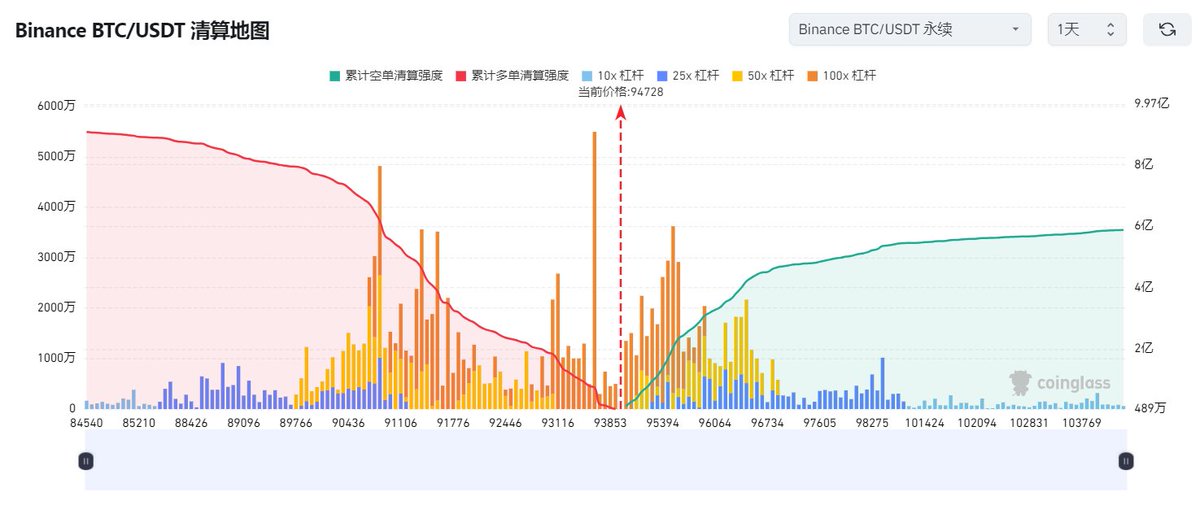
Task: Click the right axis value 6亿
Action: point(1145,226)
